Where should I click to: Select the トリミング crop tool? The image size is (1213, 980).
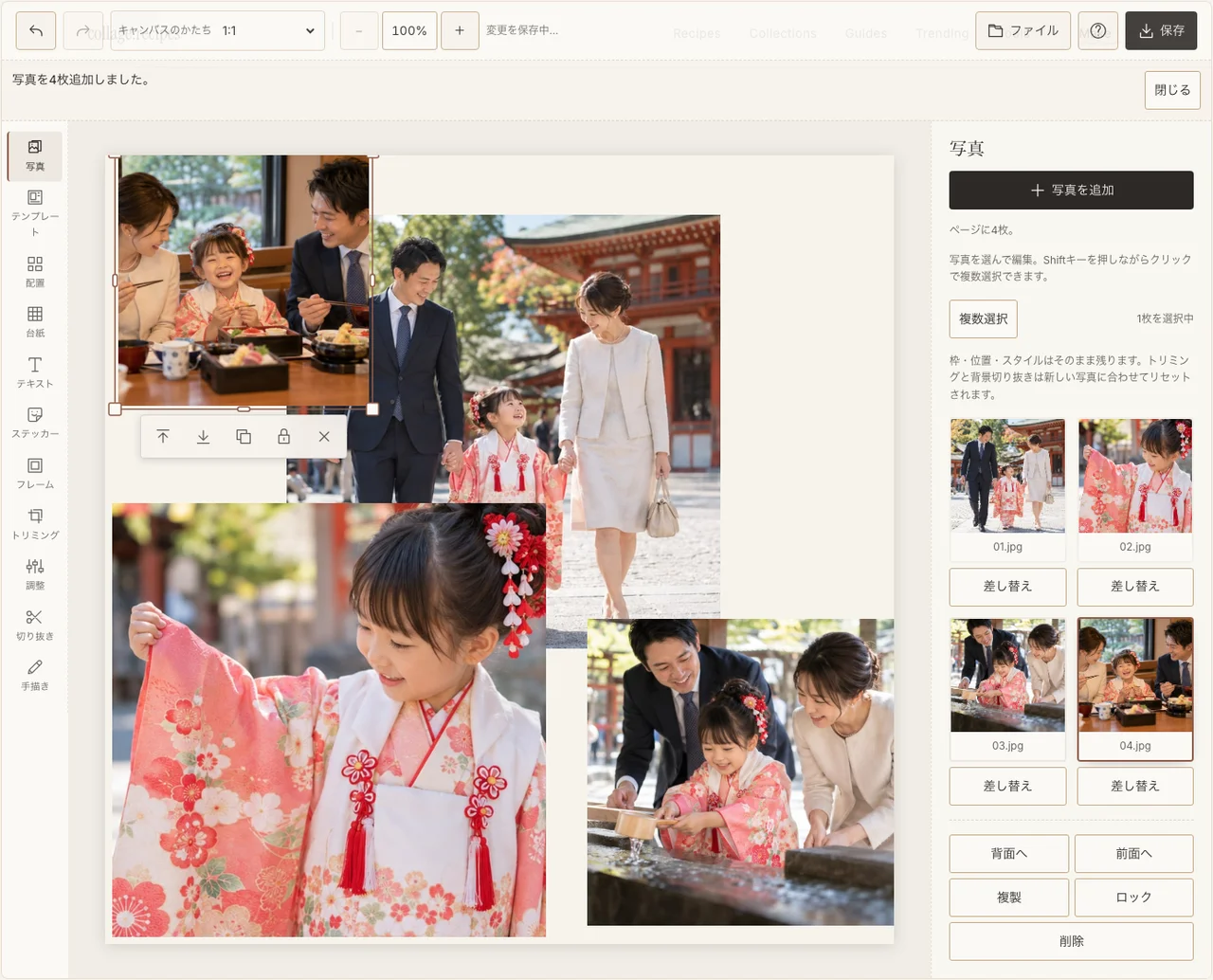pos(35,523)
